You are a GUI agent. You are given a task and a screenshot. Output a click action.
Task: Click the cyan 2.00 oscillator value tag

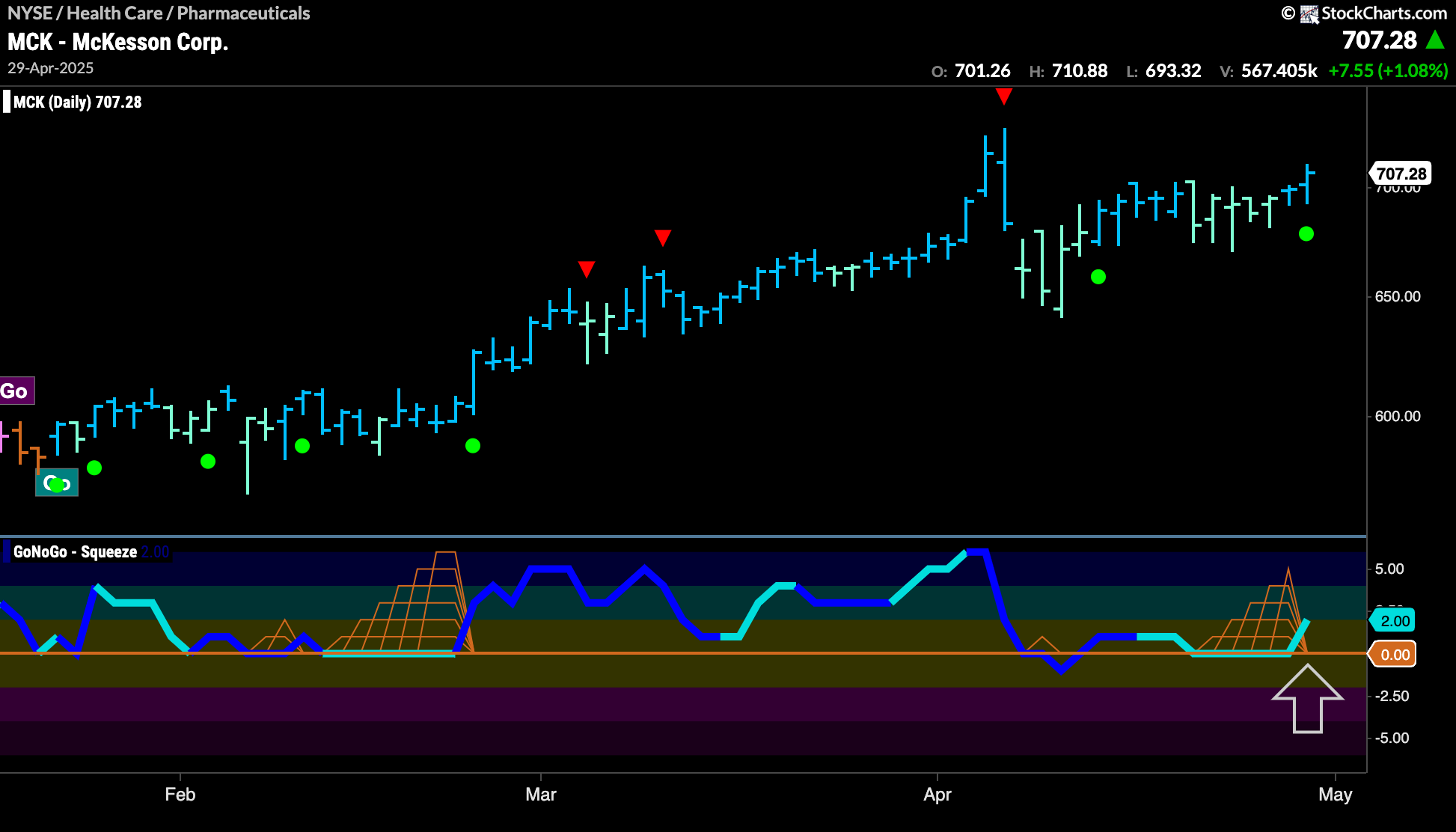coord(1393,621)
